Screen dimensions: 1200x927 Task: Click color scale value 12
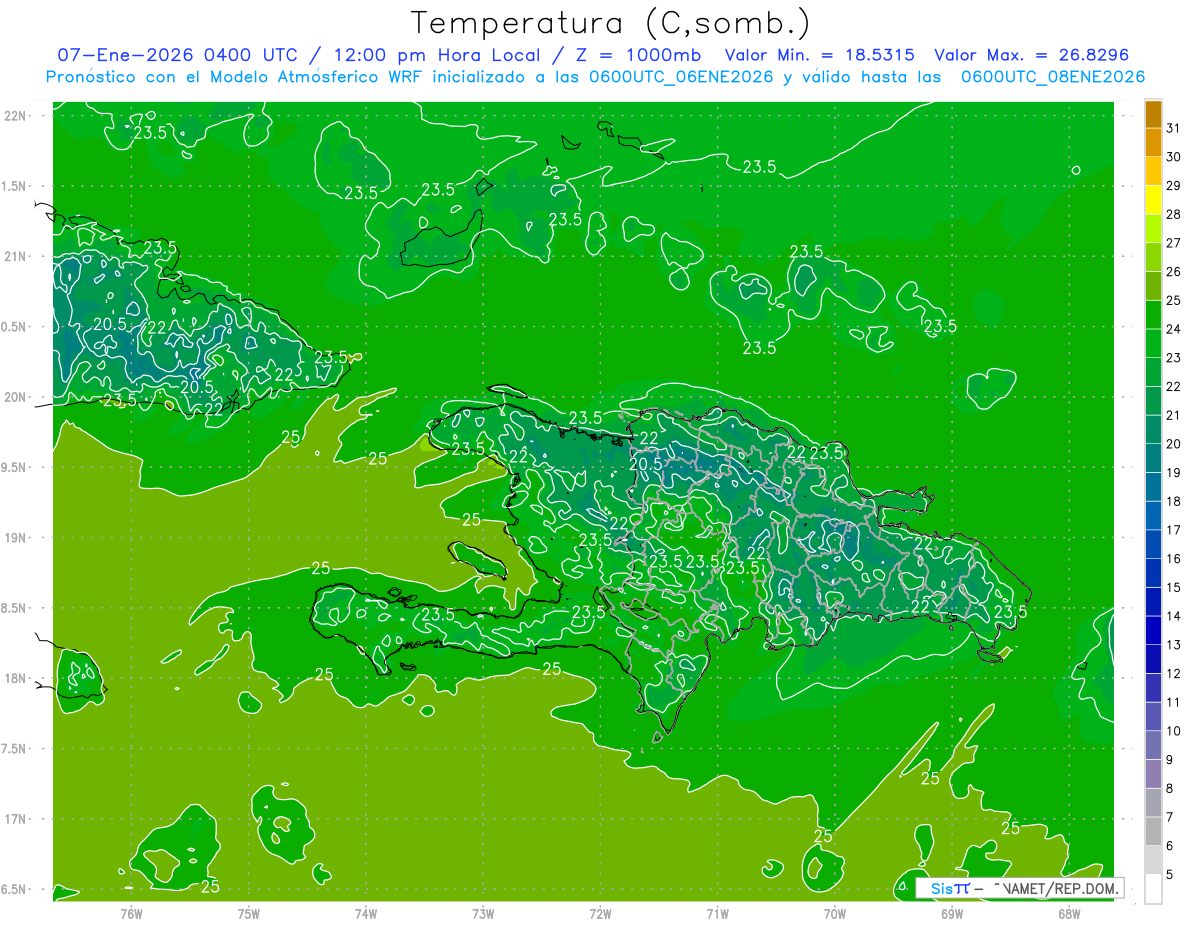1173,673
